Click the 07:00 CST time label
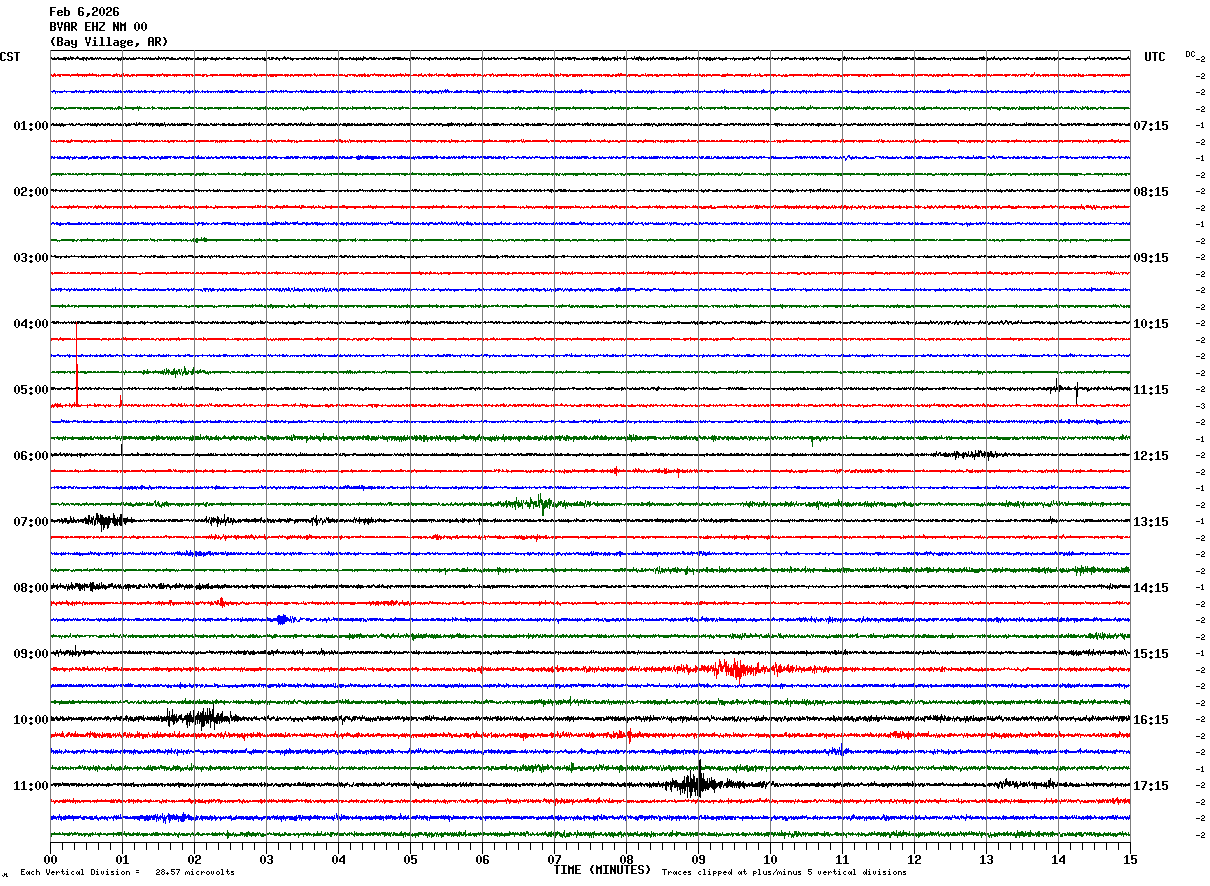 pos(30,522)
